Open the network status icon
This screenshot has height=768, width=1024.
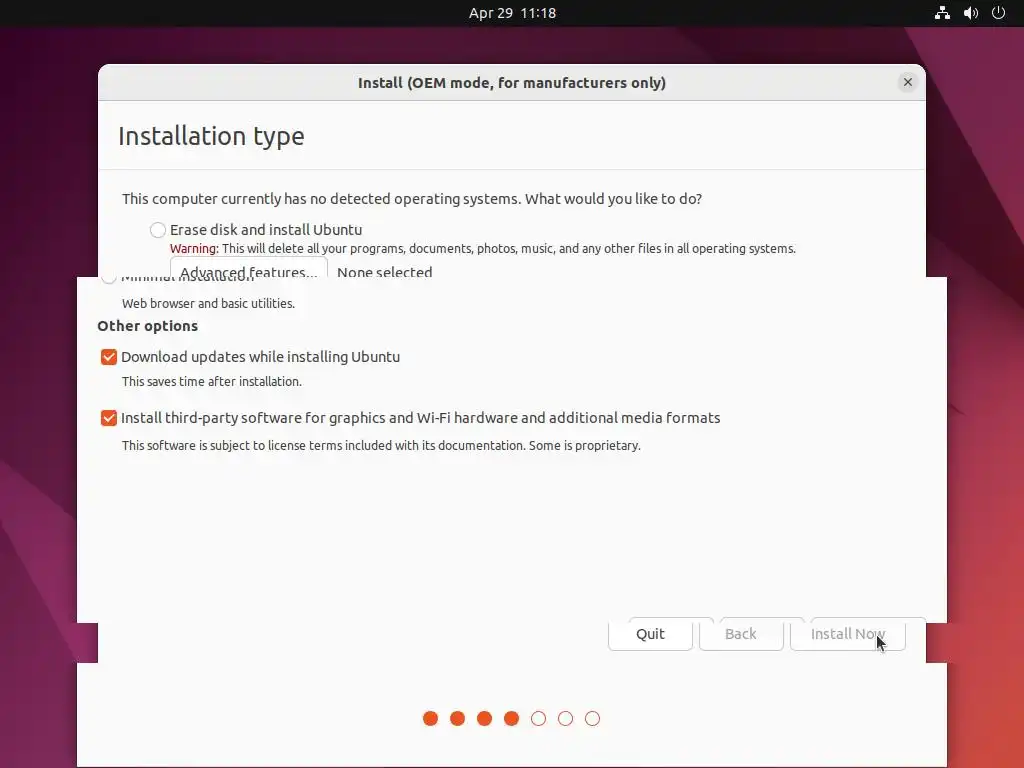[942, 13]
